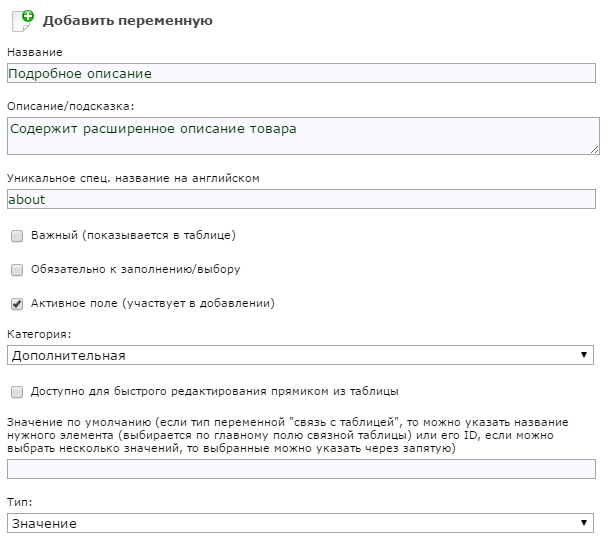
Task: Click the arrow of the 'Значение' select
Action: (x=584, y=523)
